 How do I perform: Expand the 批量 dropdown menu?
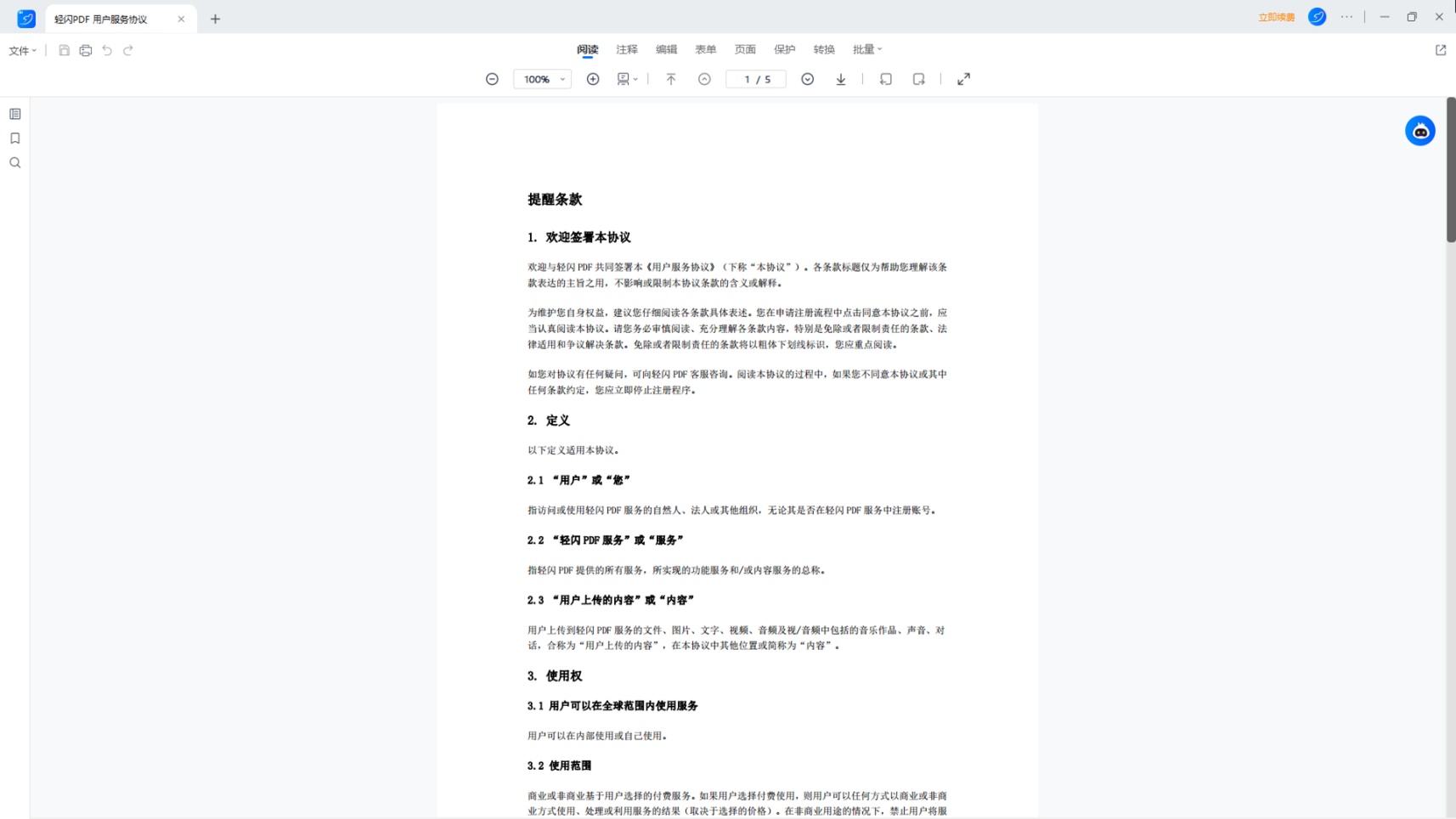[867, 50]
